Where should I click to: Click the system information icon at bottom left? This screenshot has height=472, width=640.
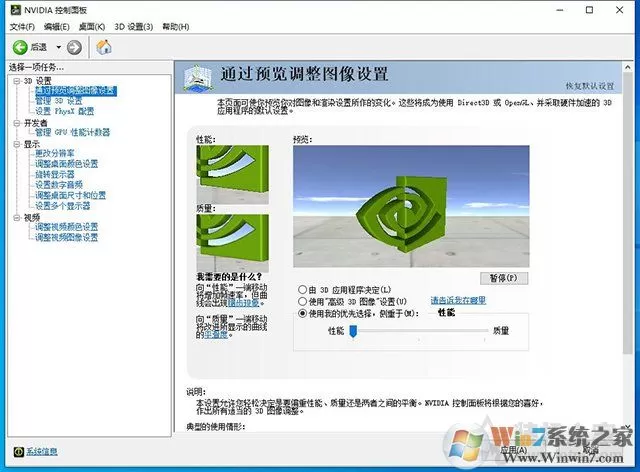[18, 452]
